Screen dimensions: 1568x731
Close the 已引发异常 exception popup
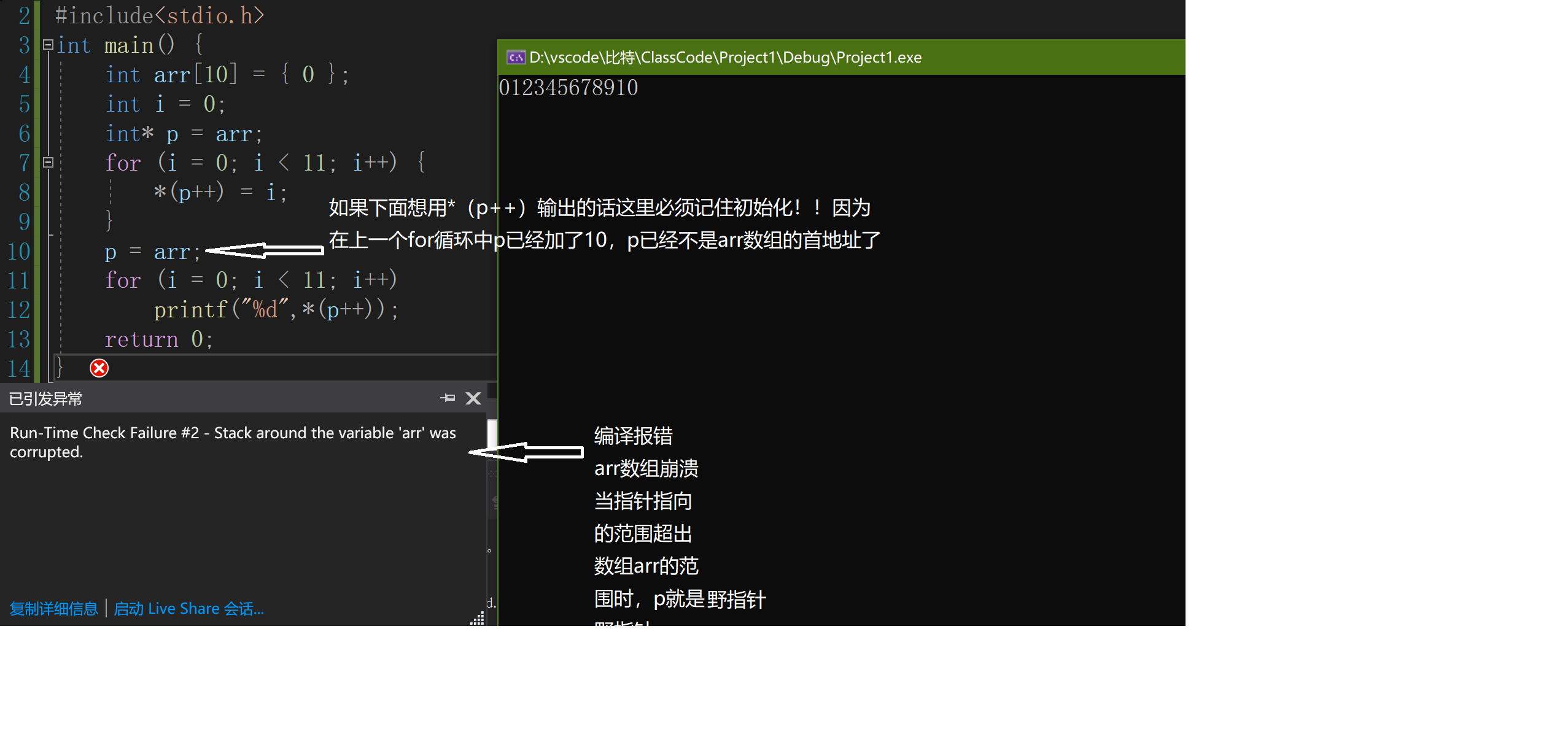pyautogui.click(x=473, y=398)
